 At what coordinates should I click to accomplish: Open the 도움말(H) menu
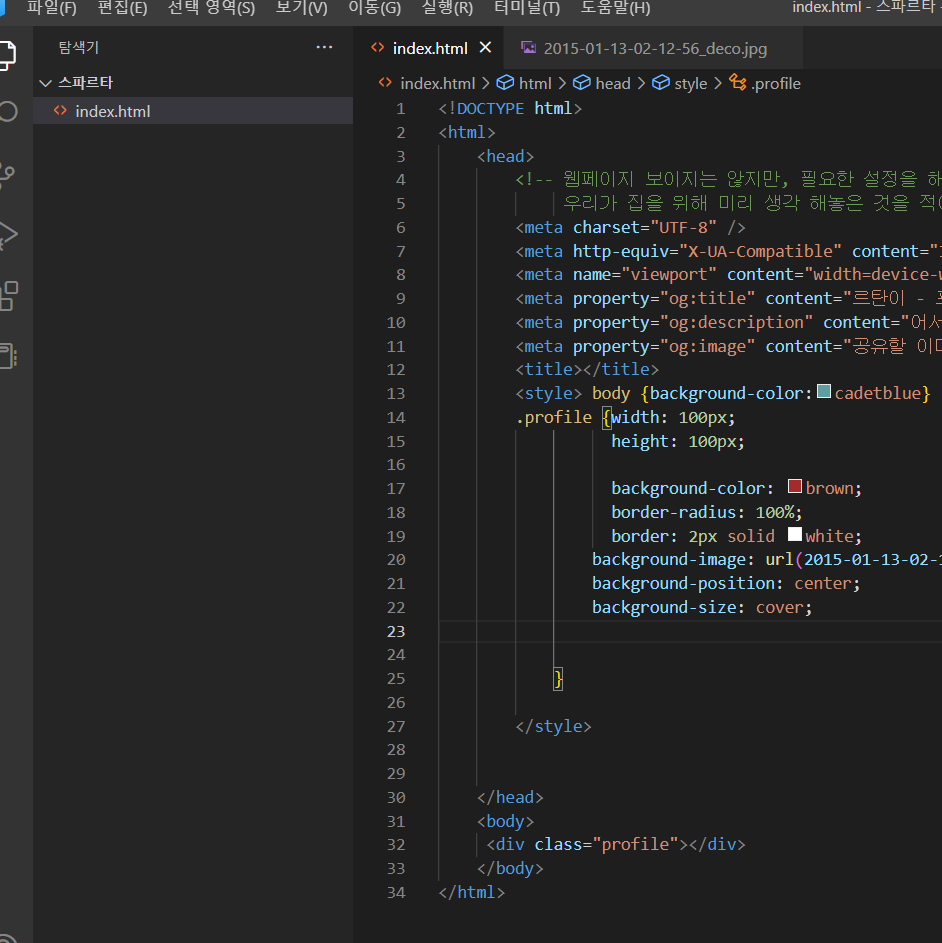click(615, 8)
